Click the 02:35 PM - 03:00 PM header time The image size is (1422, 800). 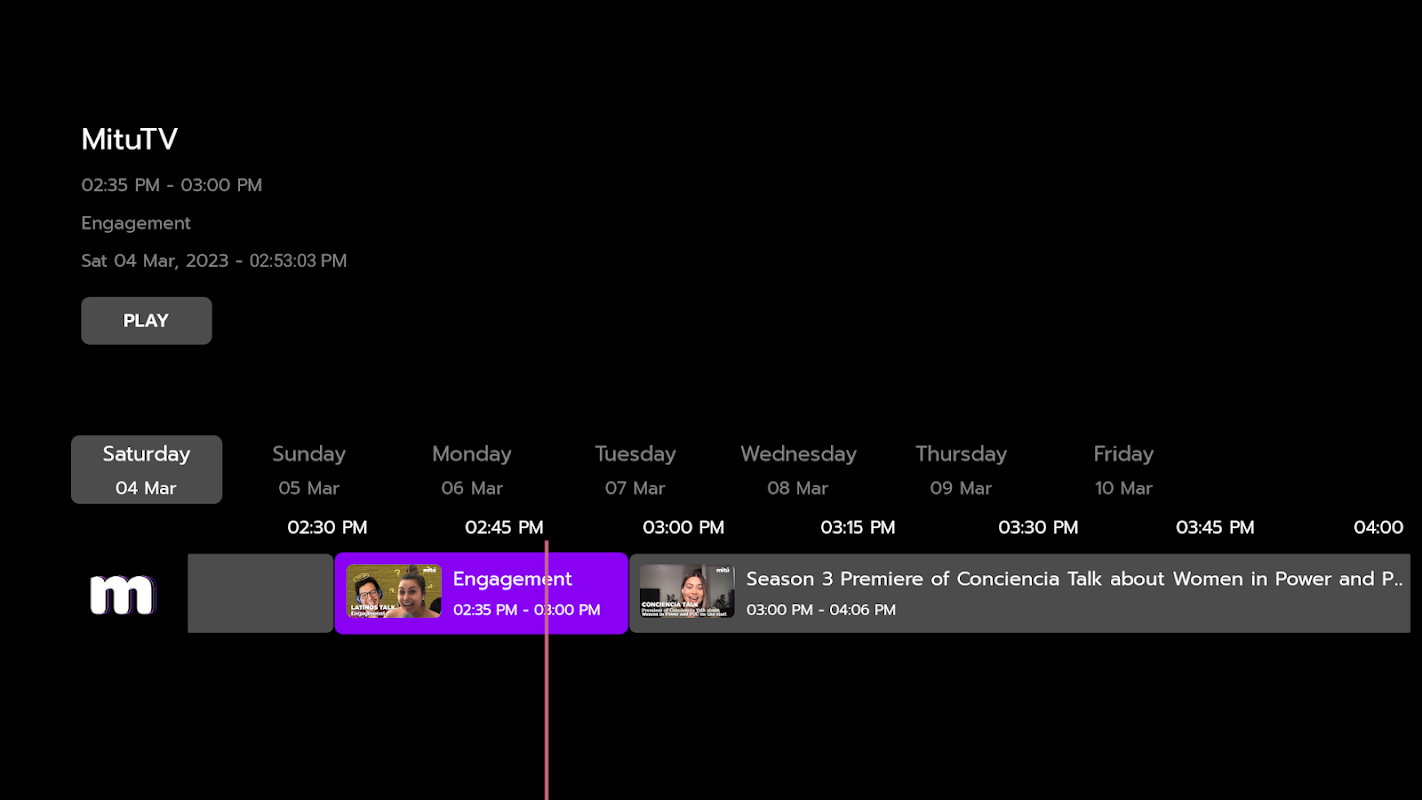click(x=172, y=185)
